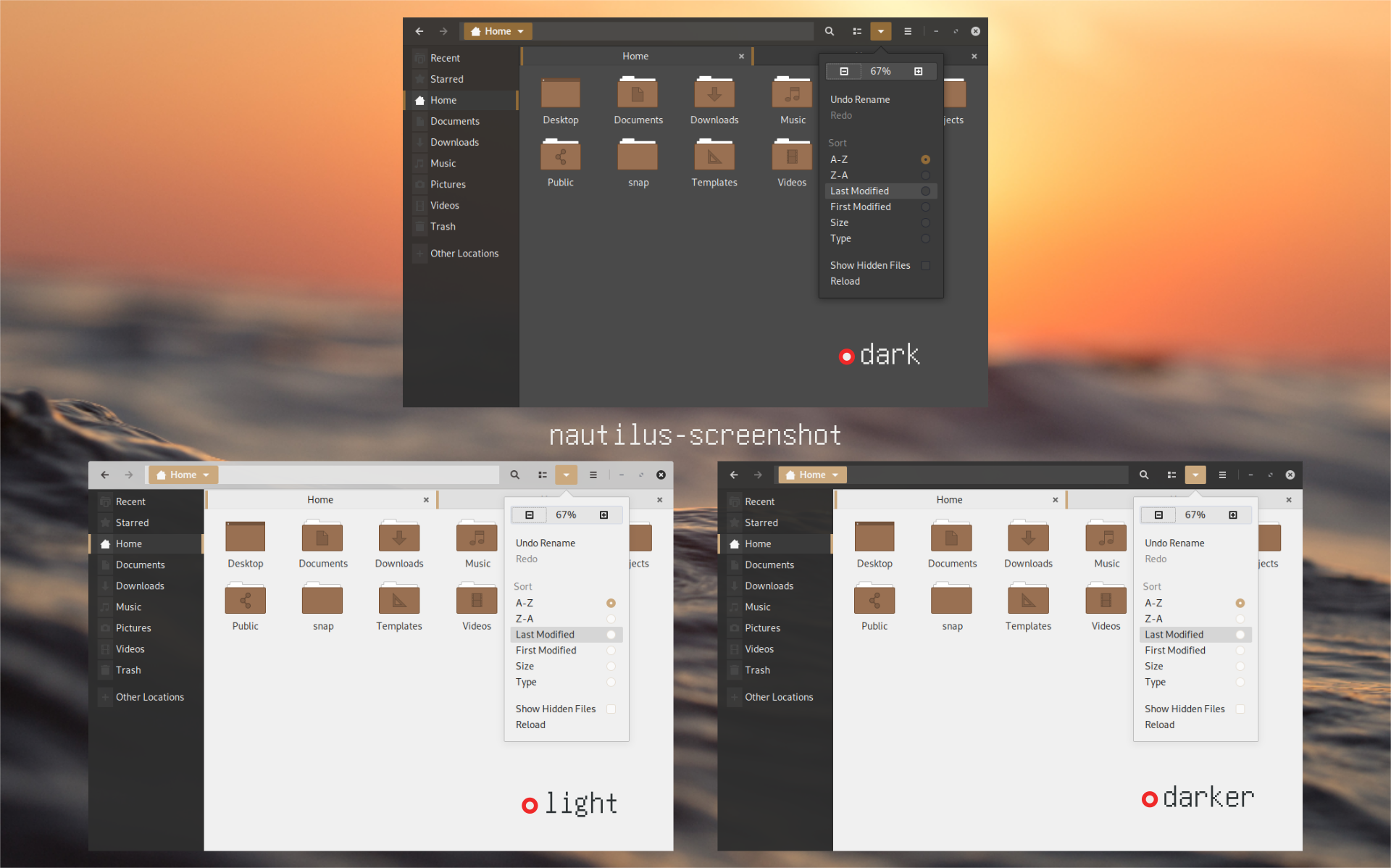Enable Show Hidden Files in the darker window
1391x868 pixels.
(x=1195, y=709)
